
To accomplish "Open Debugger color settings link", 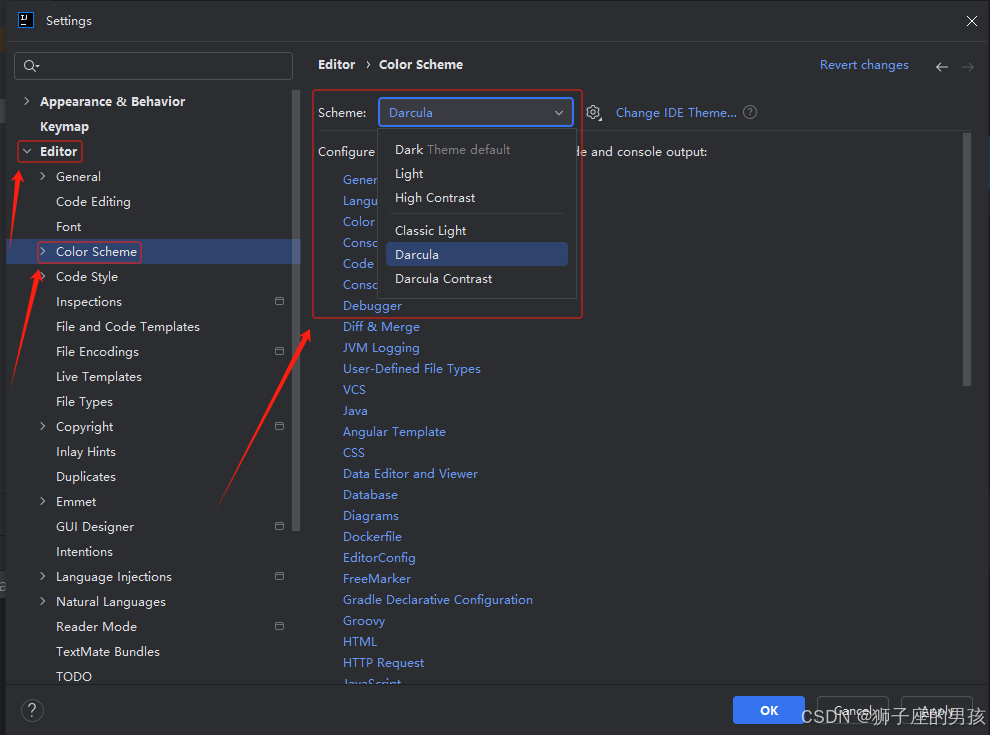I will click(372, 306).
